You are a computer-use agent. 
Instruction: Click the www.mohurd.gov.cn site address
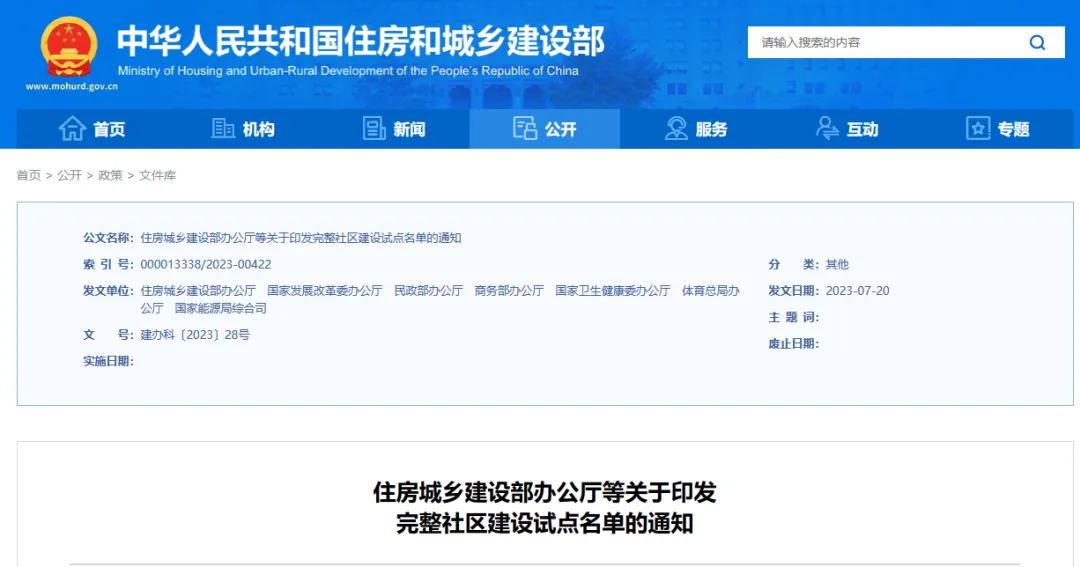[72, 87]
